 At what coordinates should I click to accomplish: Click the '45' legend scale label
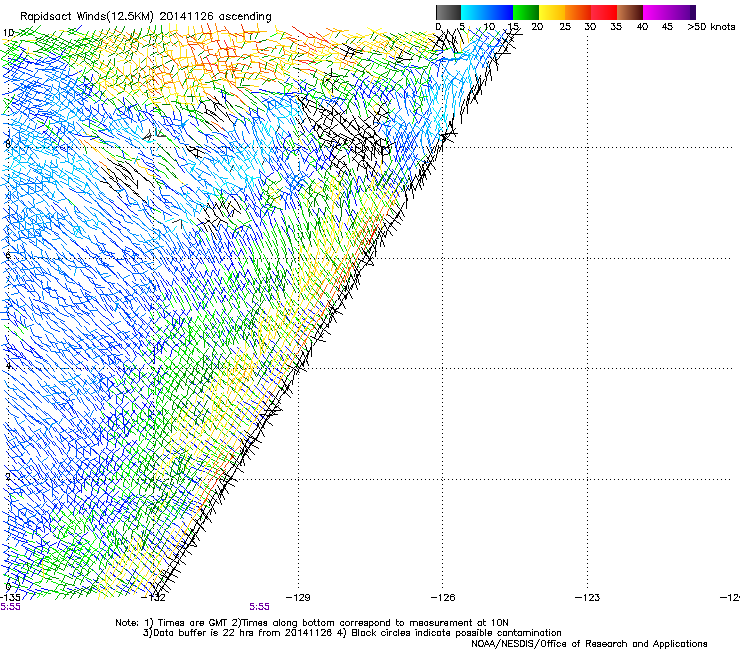pyautogui.click(x=667, y=27)
